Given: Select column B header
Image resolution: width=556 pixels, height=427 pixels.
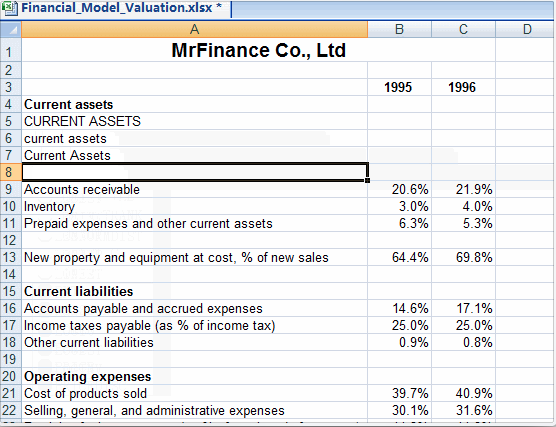Looking at the screenshot, I should [400, 29].
